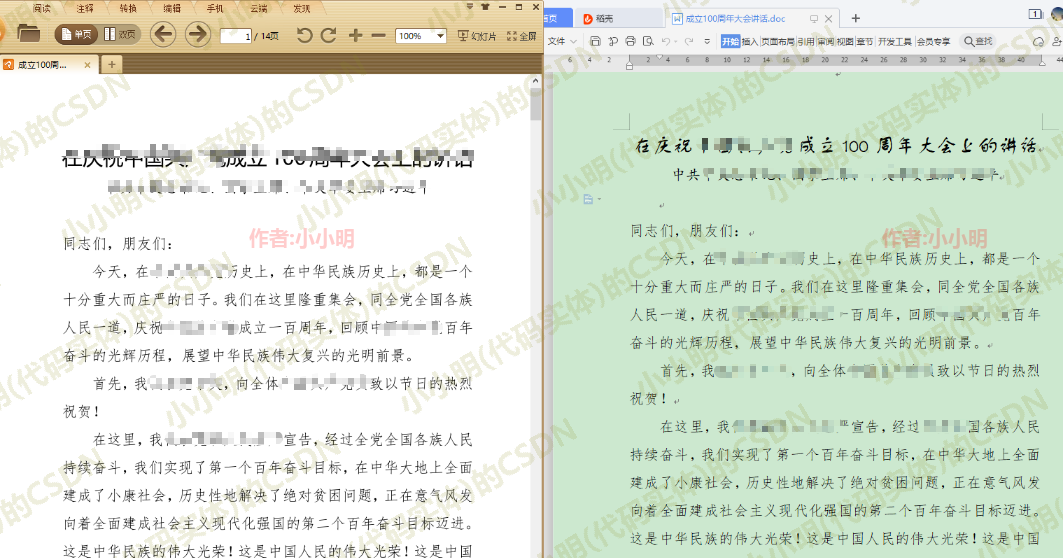Print document with WPS printer icon

coord(630,41)
